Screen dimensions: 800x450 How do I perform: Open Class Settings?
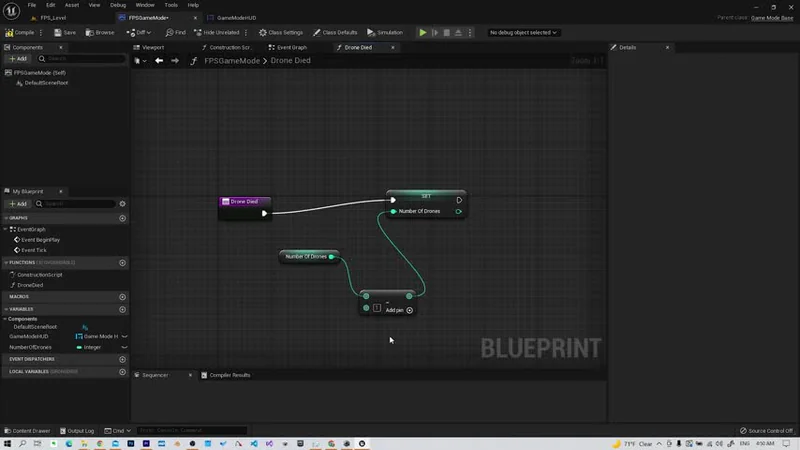281,33
